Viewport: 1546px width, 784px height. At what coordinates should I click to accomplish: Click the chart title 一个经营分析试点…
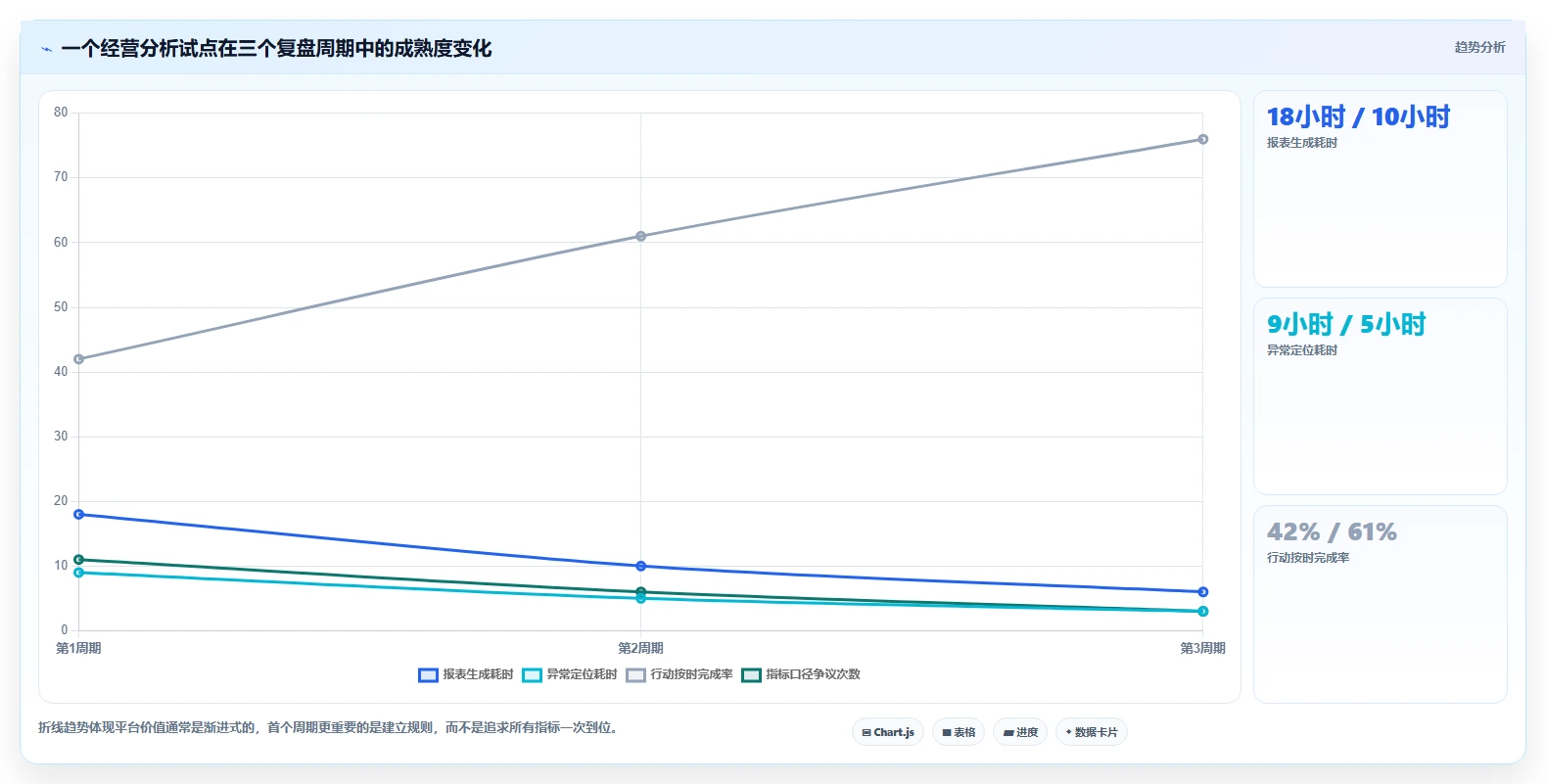[276, 48]
